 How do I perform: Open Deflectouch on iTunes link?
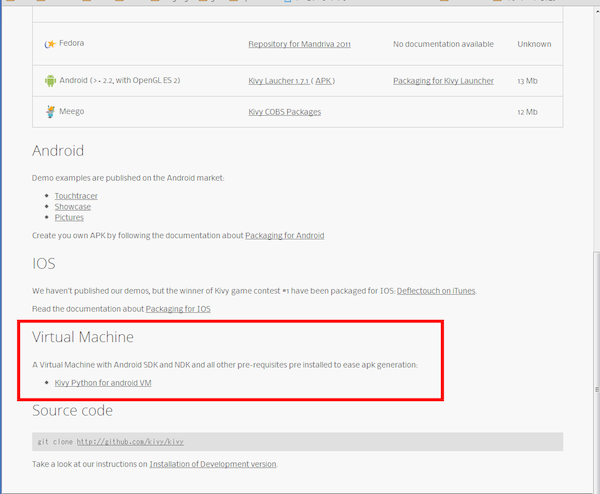pyautogui.click(x=436, y=291)
